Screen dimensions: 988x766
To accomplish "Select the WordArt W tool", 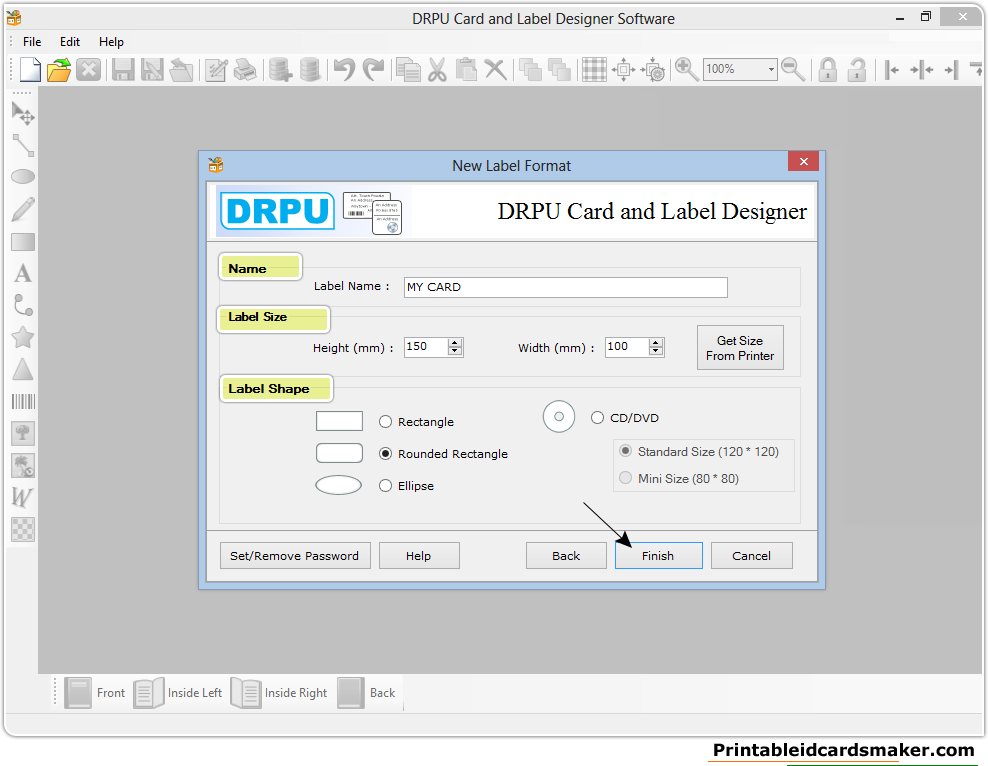I will 22,497.
